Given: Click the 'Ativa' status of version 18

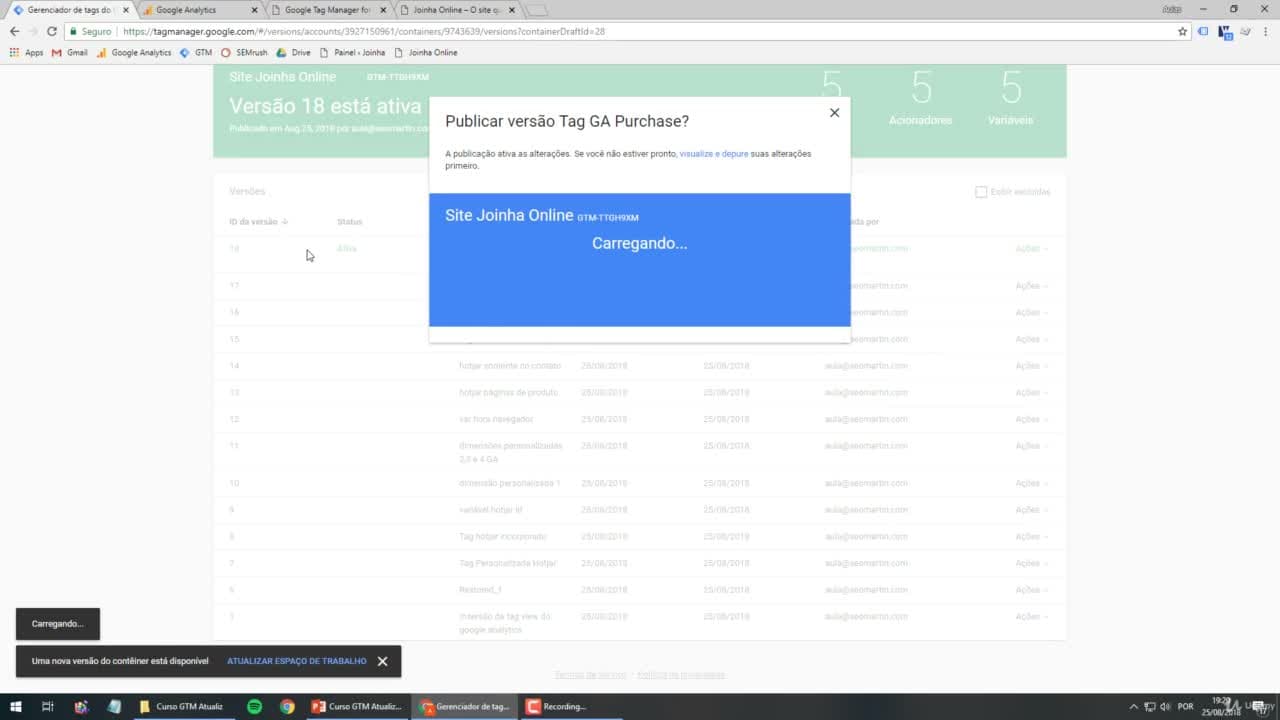Looking at the screenshot, I should click(x=346, y=249).
